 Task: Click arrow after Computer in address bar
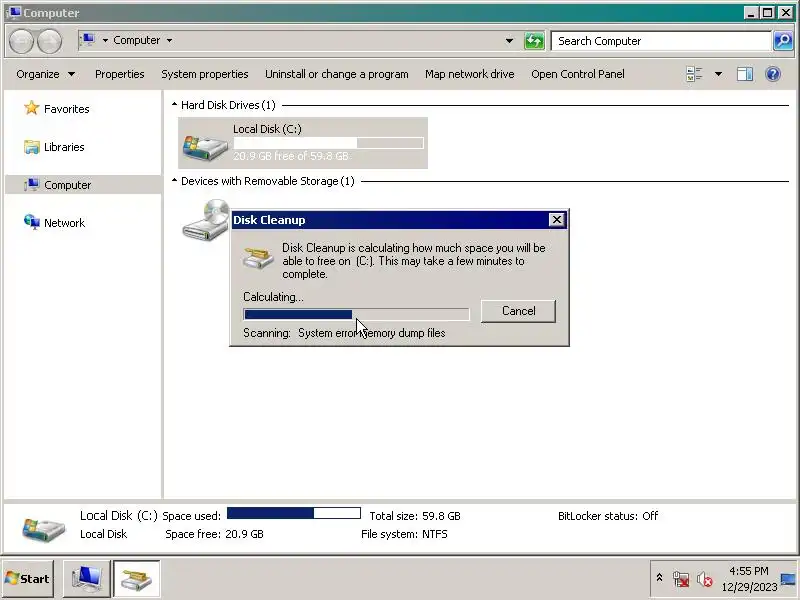169,40
